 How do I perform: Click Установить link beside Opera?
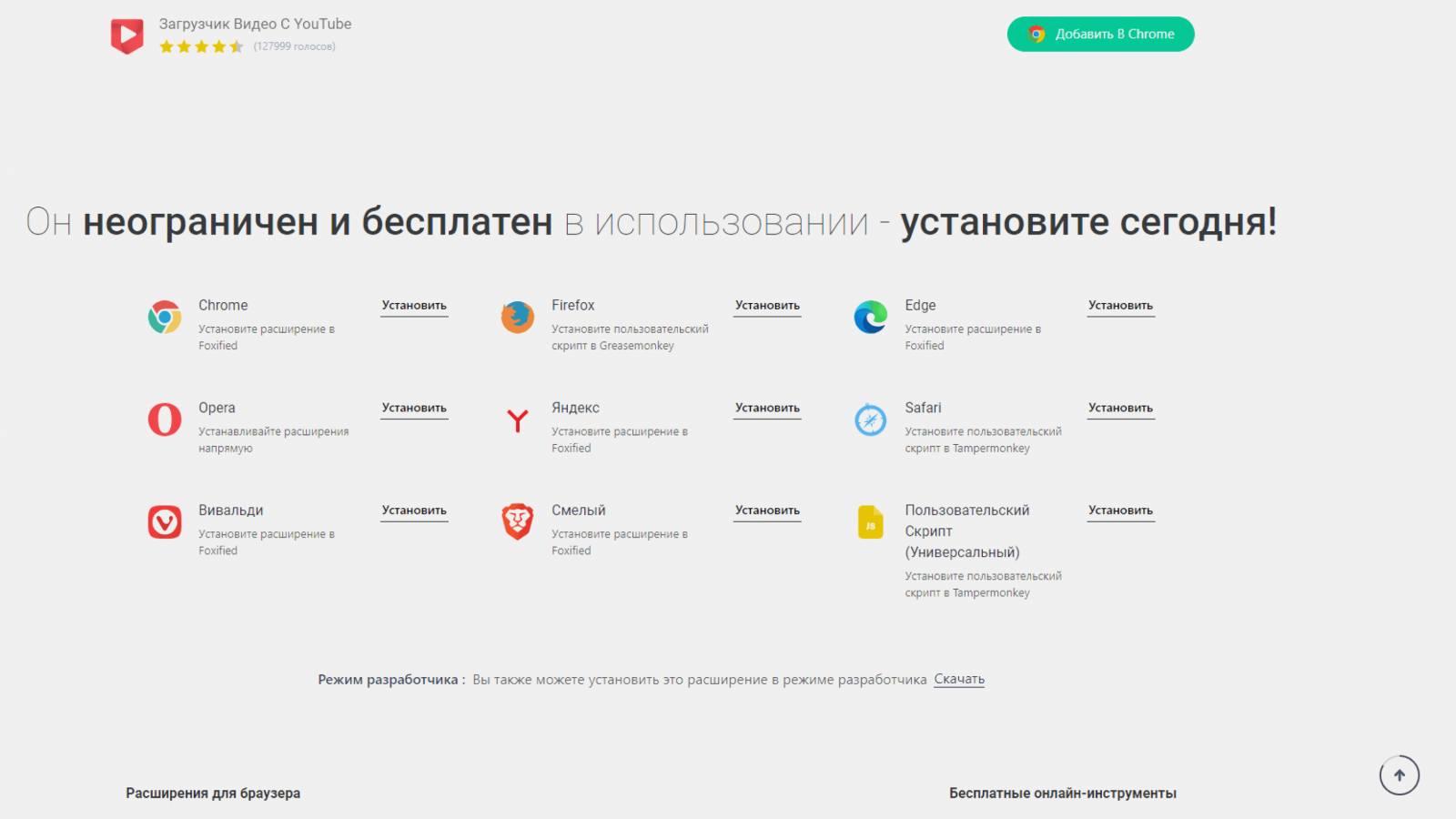click(414, 409)
